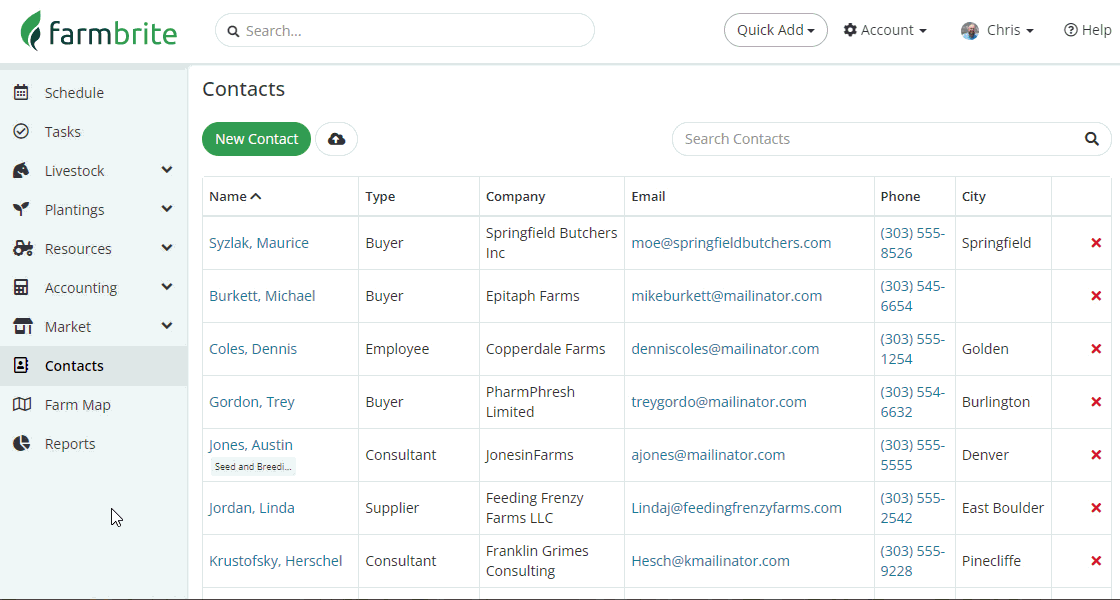1120x600 pixels.
Task: Open the Quick Add dropdown
Action: pos(775,30)
